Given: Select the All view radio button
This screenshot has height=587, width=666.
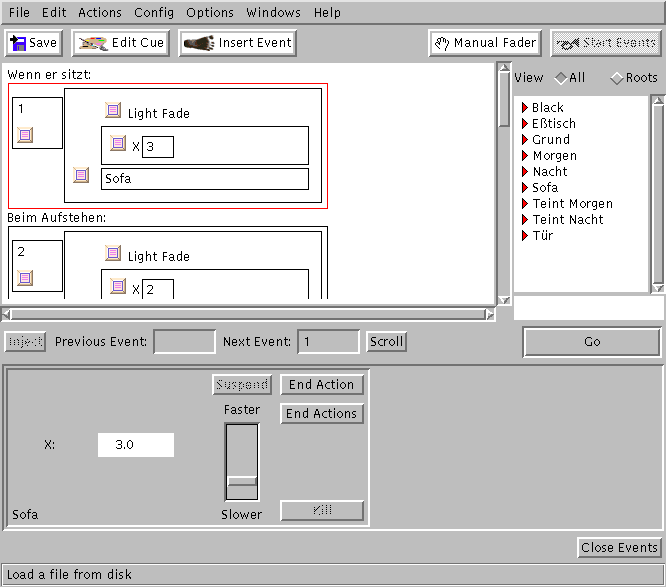Looking at the screenshot, I should point(561,78).
